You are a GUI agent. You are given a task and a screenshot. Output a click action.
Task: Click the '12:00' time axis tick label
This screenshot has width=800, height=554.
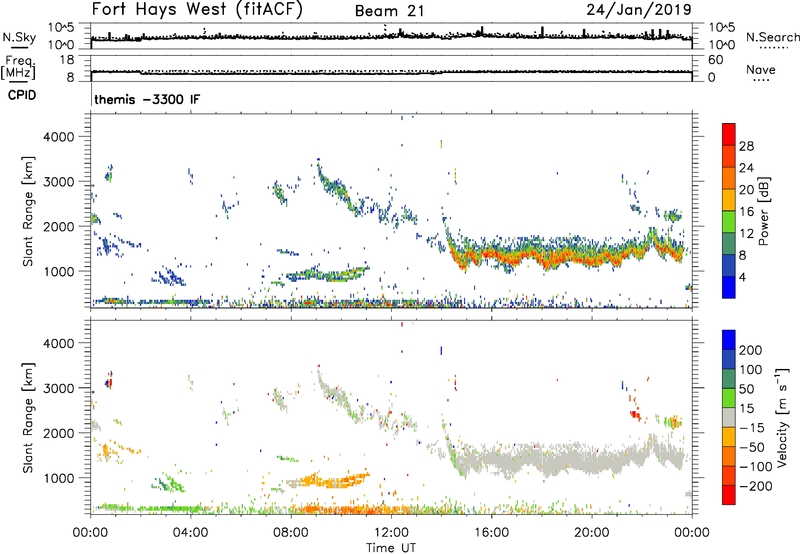tap(391, 533)
